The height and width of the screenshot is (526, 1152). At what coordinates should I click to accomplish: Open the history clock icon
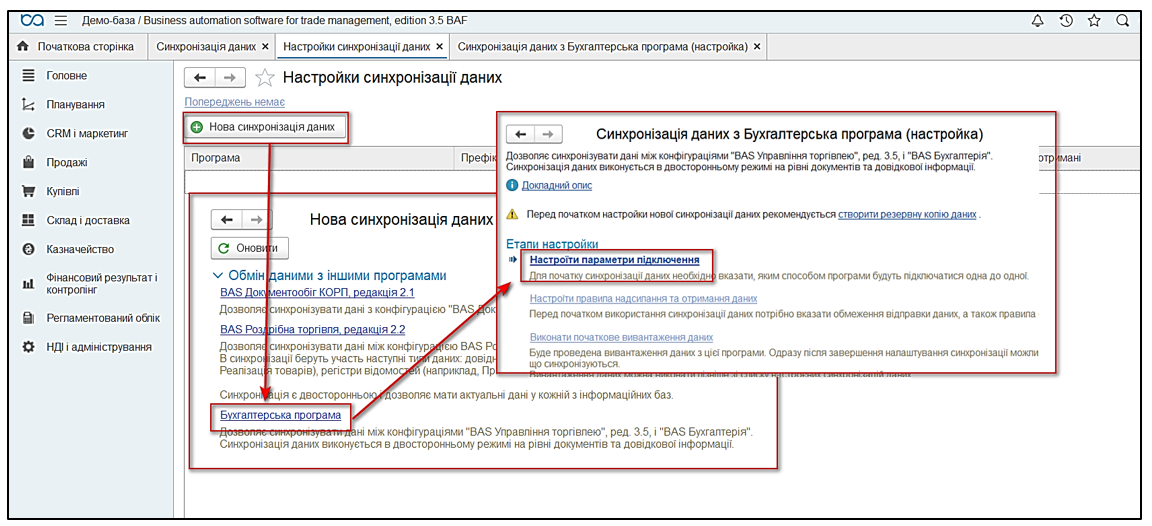[x=1066, y=21]
